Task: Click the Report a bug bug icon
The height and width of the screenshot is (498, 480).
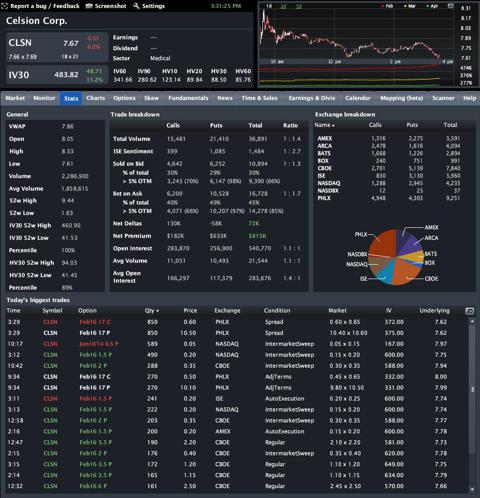Action: coord(4,6)
